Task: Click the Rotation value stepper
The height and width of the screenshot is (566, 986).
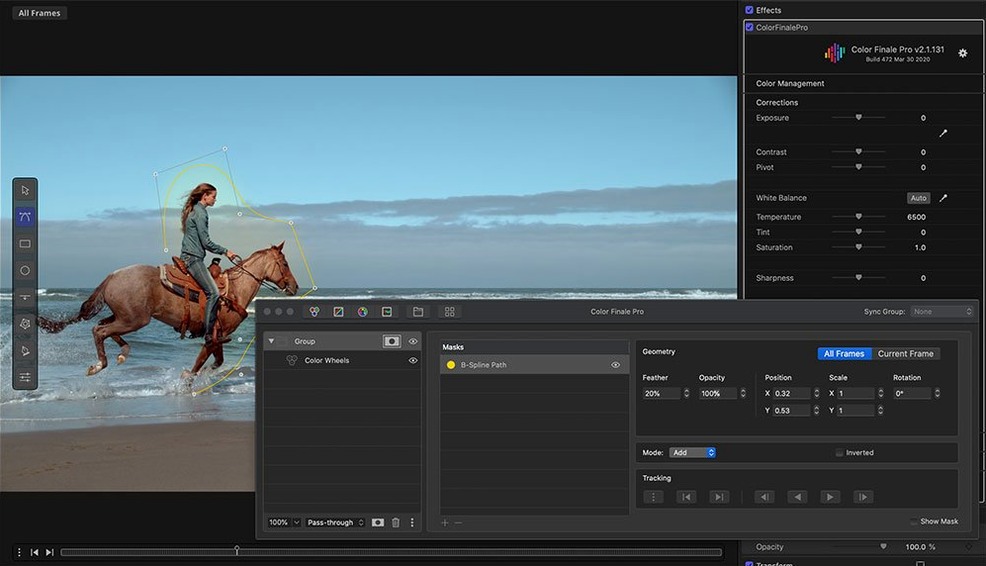Action: tap(937, 393)
